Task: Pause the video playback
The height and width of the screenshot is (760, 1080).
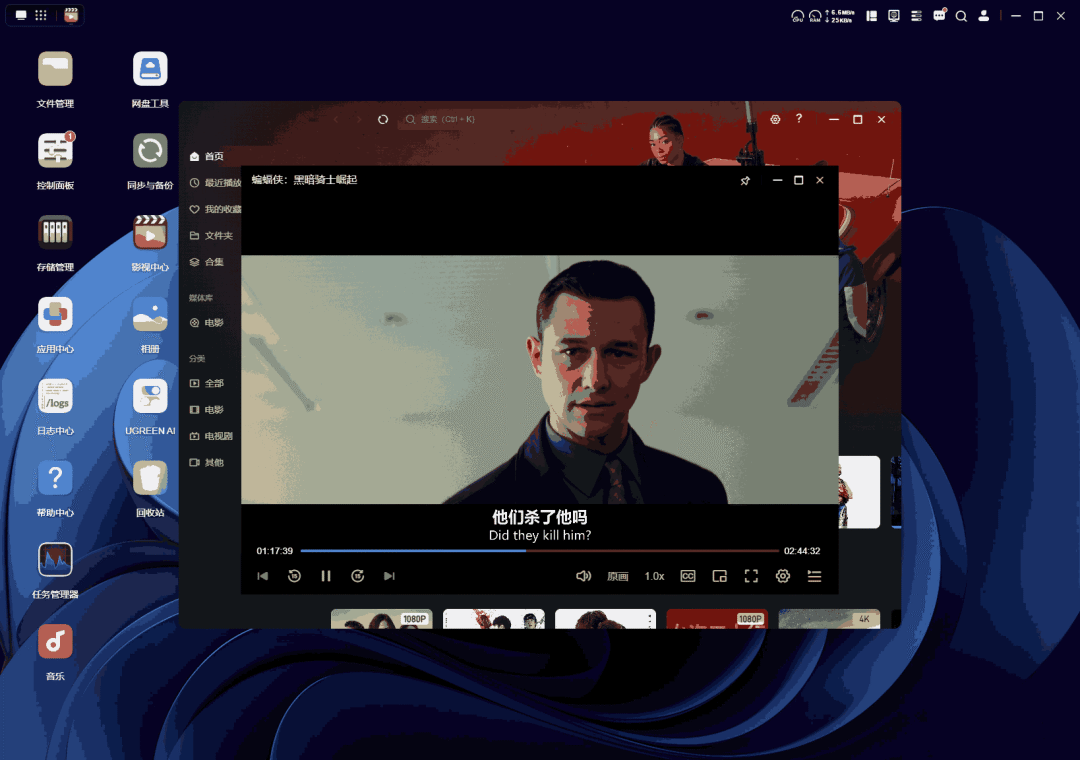Action: pos(326,576)
